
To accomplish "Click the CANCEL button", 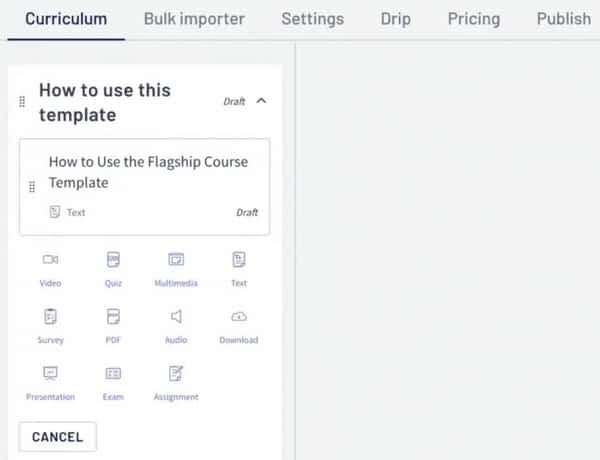I will pyautogui.click(x=57, y=437).
